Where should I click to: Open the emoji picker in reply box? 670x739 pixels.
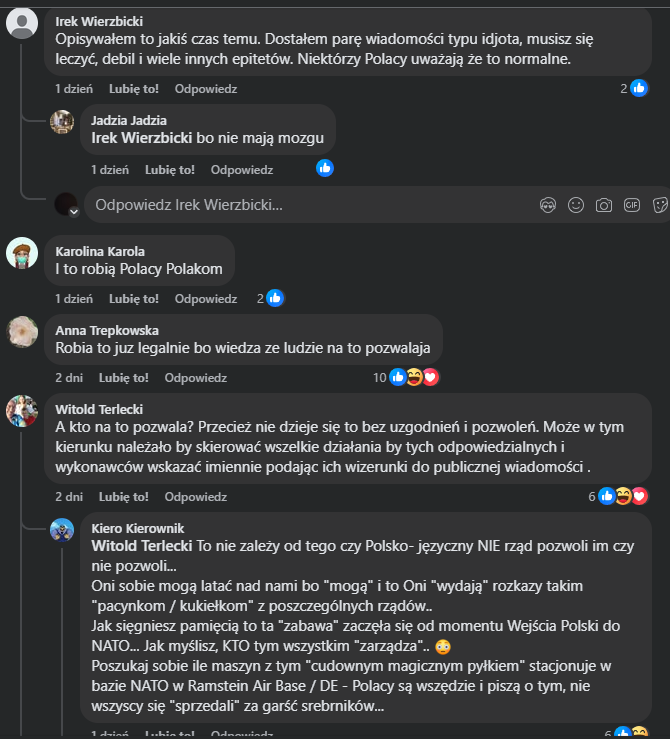(x=575, y=205)
